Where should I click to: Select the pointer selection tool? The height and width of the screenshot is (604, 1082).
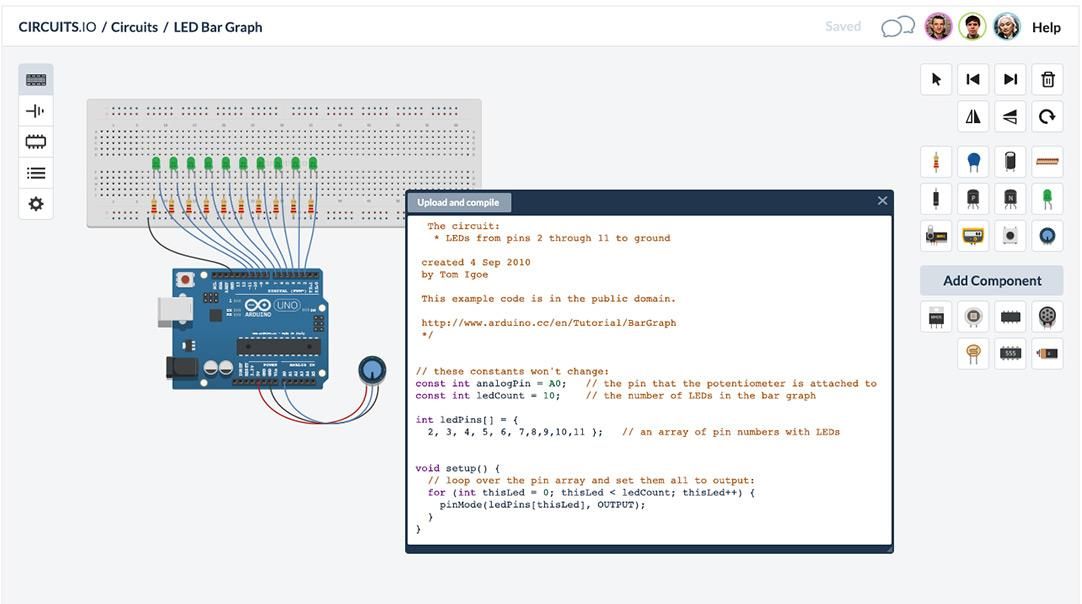tap(936, 79)
